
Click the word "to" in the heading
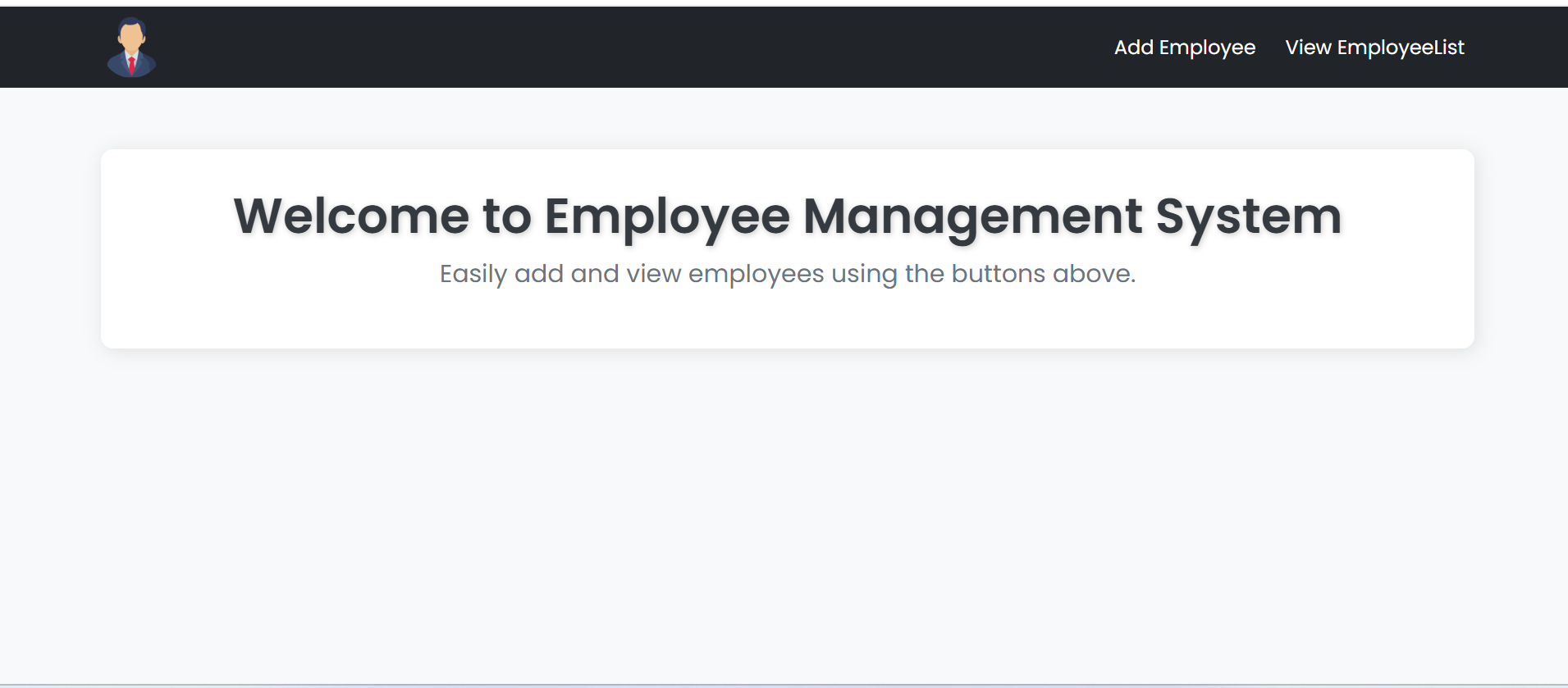(x=507, y=216)
